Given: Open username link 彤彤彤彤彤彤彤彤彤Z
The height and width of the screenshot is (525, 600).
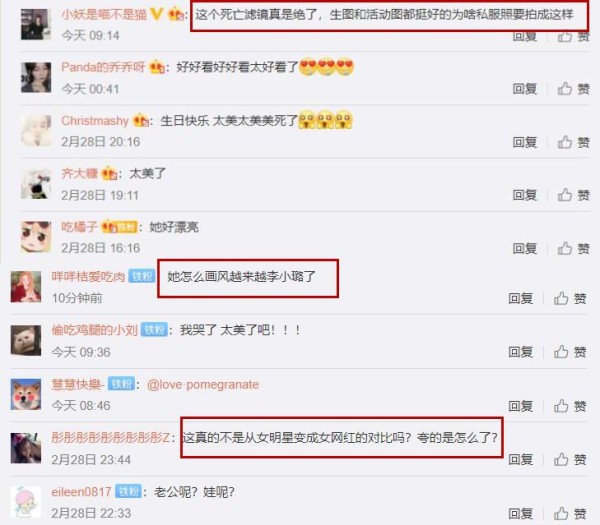Looking at the screenshot, I should [111, 437].
